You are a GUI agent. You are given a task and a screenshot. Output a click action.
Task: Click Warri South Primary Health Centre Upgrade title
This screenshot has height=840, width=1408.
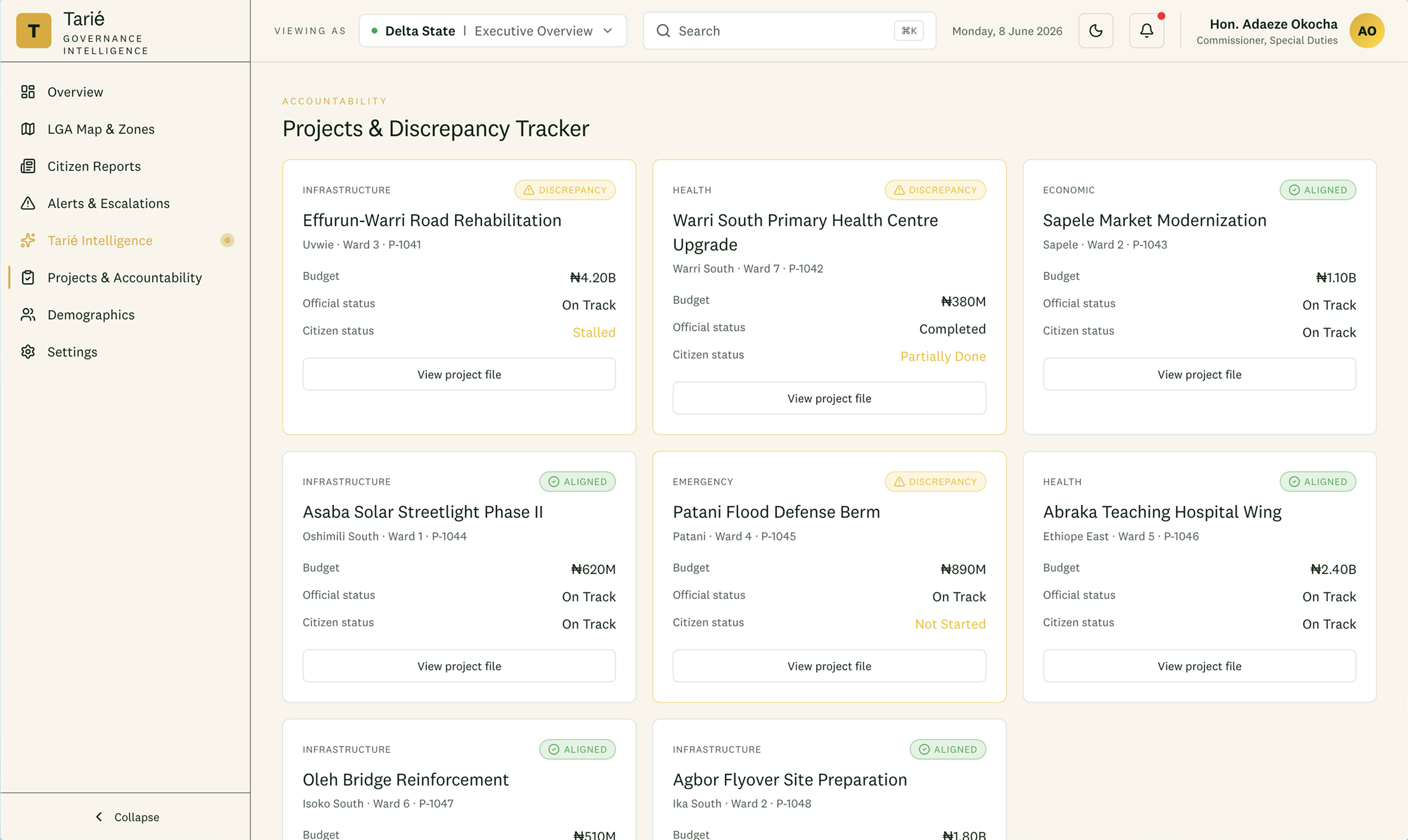tap(805, 232)
